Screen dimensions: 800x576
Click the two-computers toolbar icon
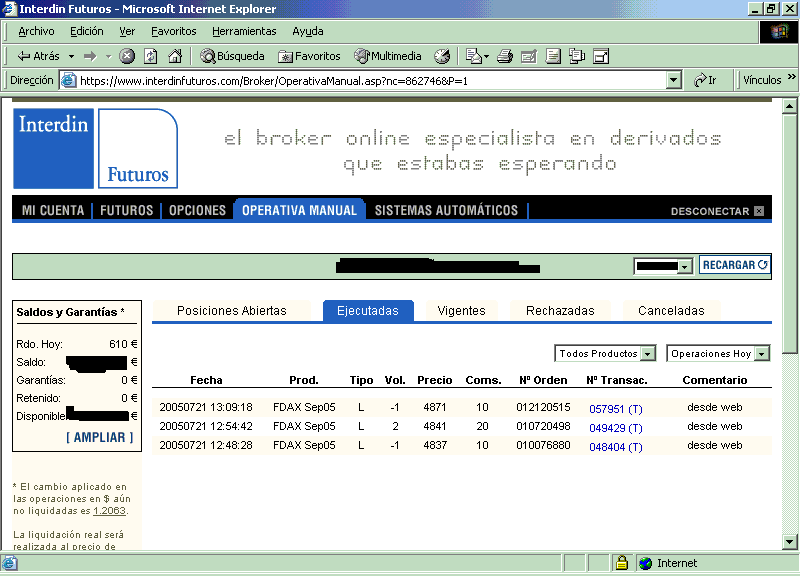click(x=577, y=56)
